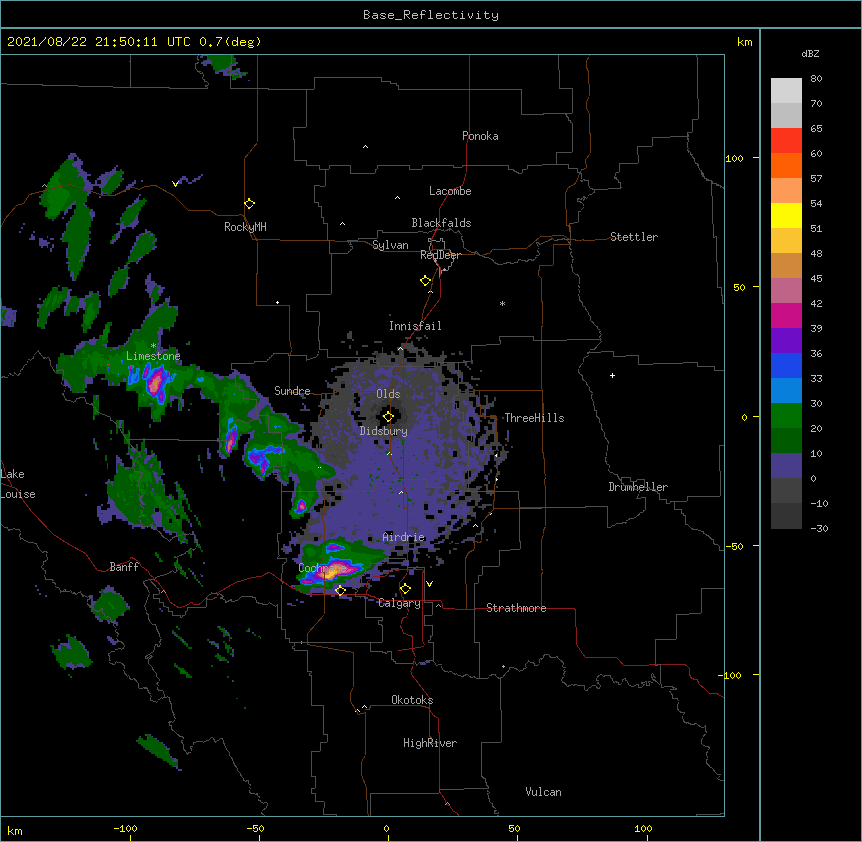The height and width of the screenshot is (842, 862).
Task: Select the white light grey 70-80 dBZ swatch
Action: (786, 91)
